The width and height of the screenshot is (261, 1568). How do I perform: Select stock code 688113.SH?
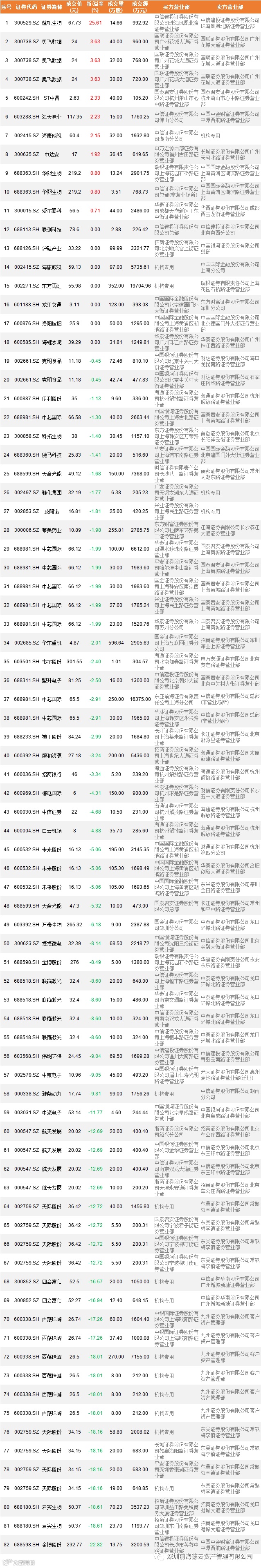click(27, 230)
